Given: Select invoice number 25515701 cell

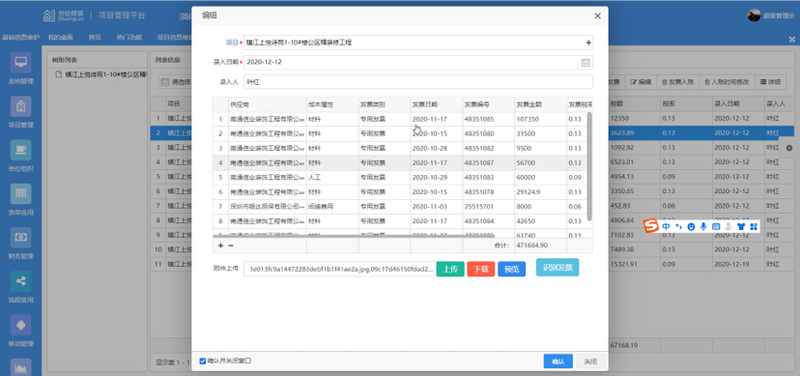Looking at the screenshot, I should tap(488, 207).
